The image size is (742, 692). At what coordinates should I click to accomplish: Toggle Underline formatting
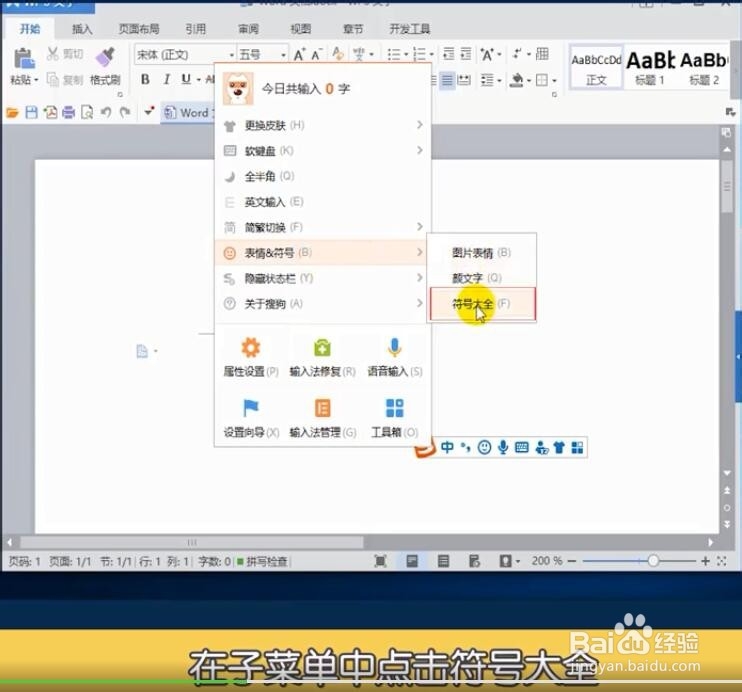pyautogui.click(x=186, y=80)
